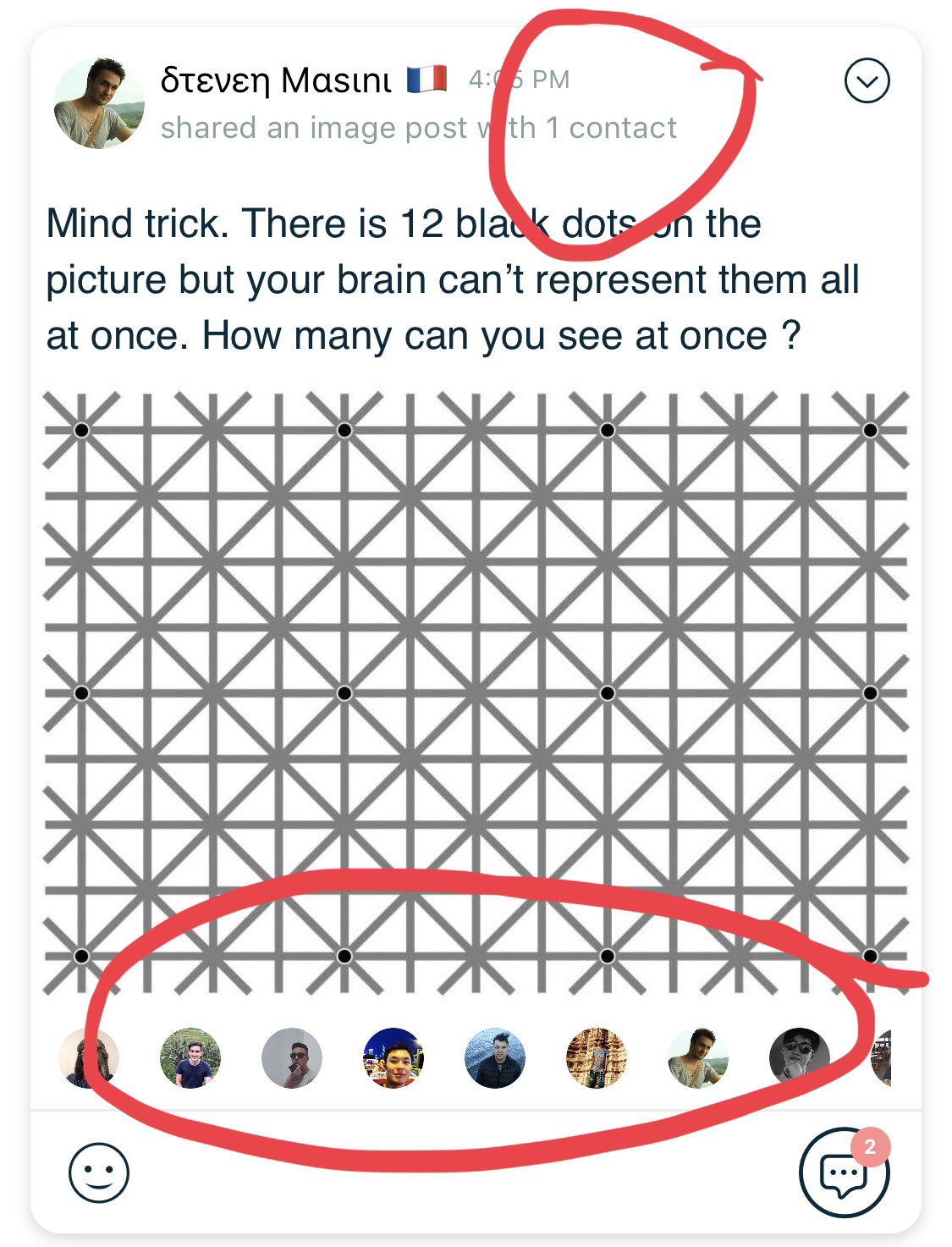Select viewer avatar in front of ornate stone temple
Viewport: 952px width, 1247px height.
[x=597, y=1058]
